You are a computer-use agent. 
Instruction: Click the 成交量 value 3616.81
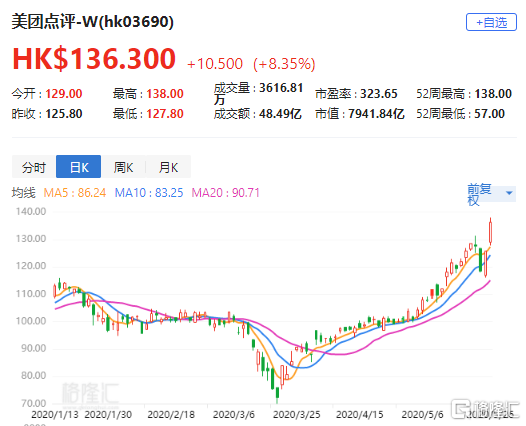pos(281,88)
